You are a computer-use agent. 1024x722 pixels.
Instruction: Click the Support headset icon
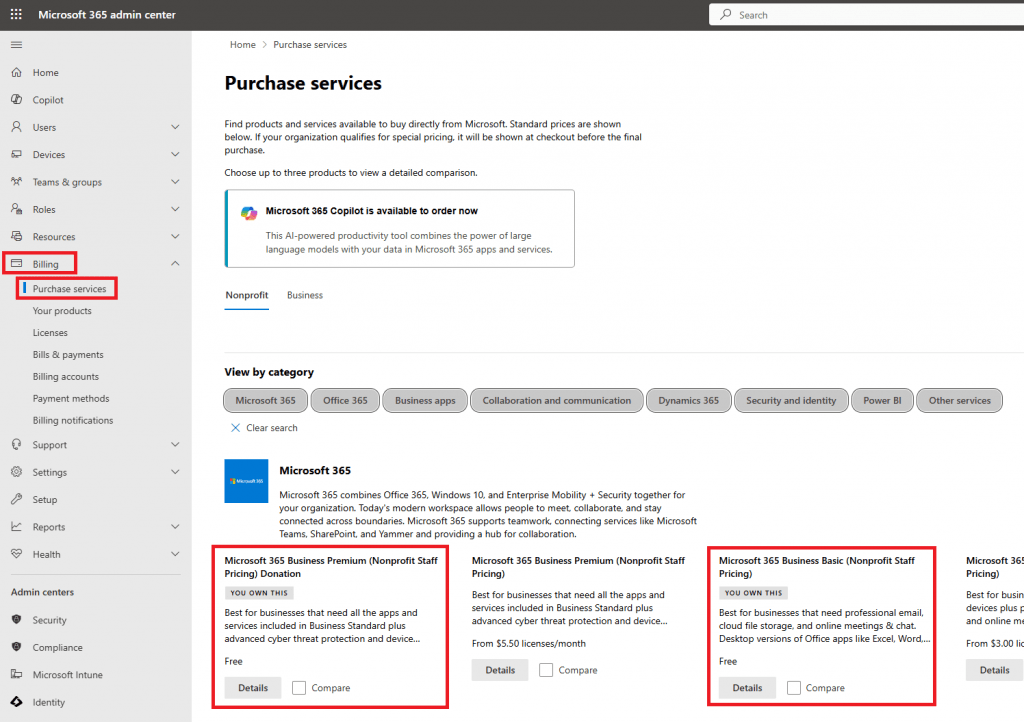click(16, 445)
